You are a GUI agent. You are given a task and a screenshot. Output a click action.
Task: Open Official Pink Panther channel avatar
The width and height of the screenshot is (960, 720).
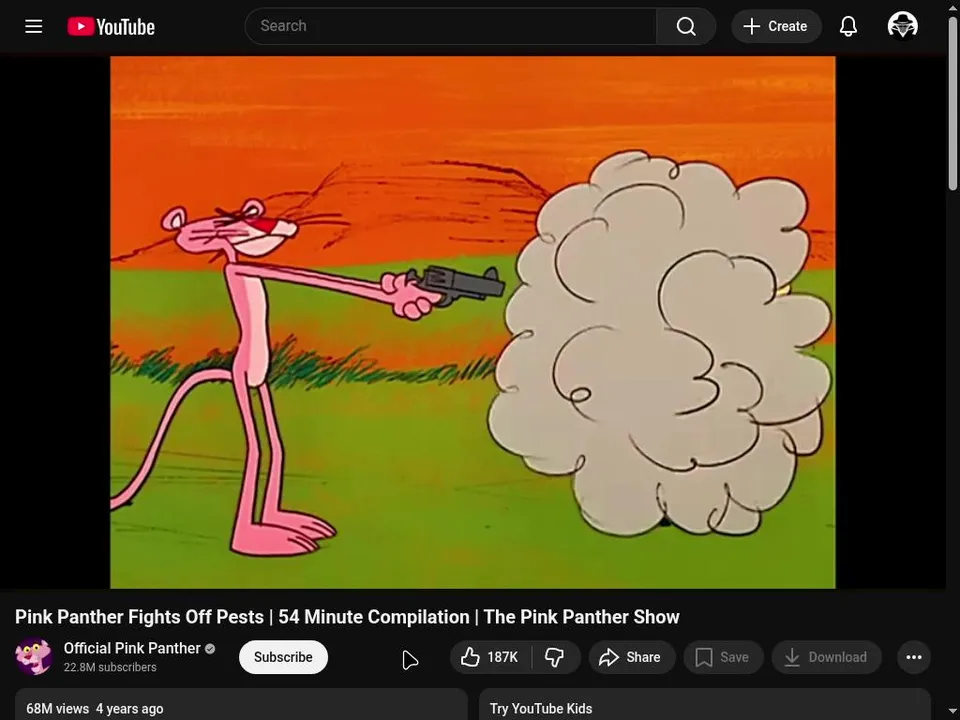point(34,656)
